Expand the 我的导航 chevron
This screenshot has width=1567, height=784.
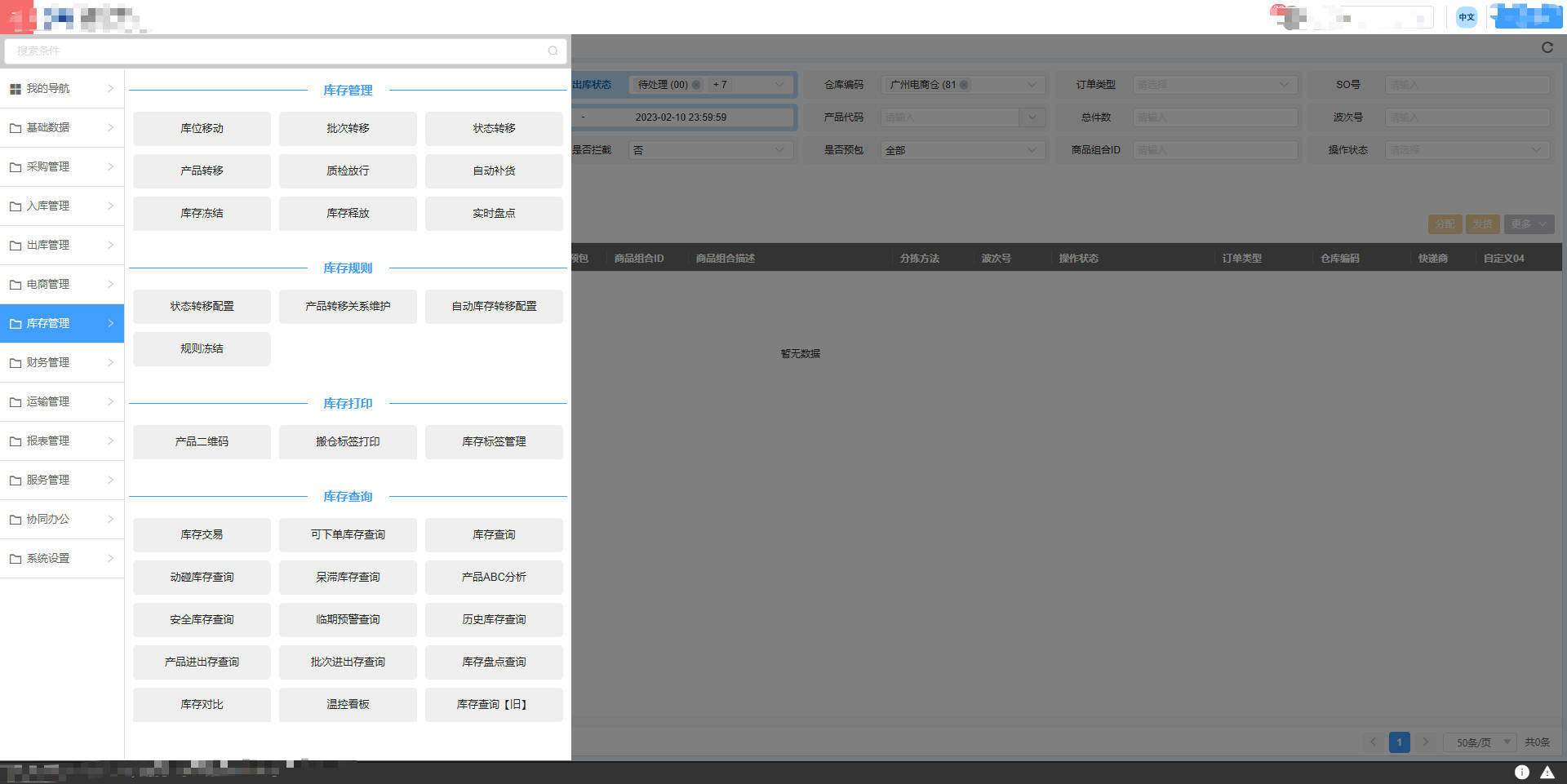pos(110,88)
